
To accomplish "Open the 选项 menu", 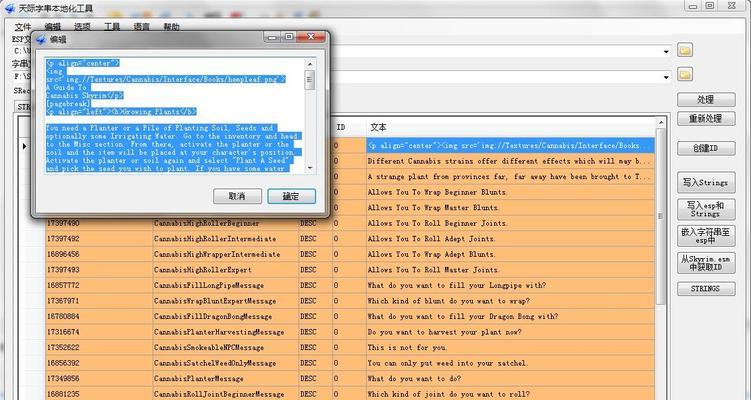I will coord(82,27).
